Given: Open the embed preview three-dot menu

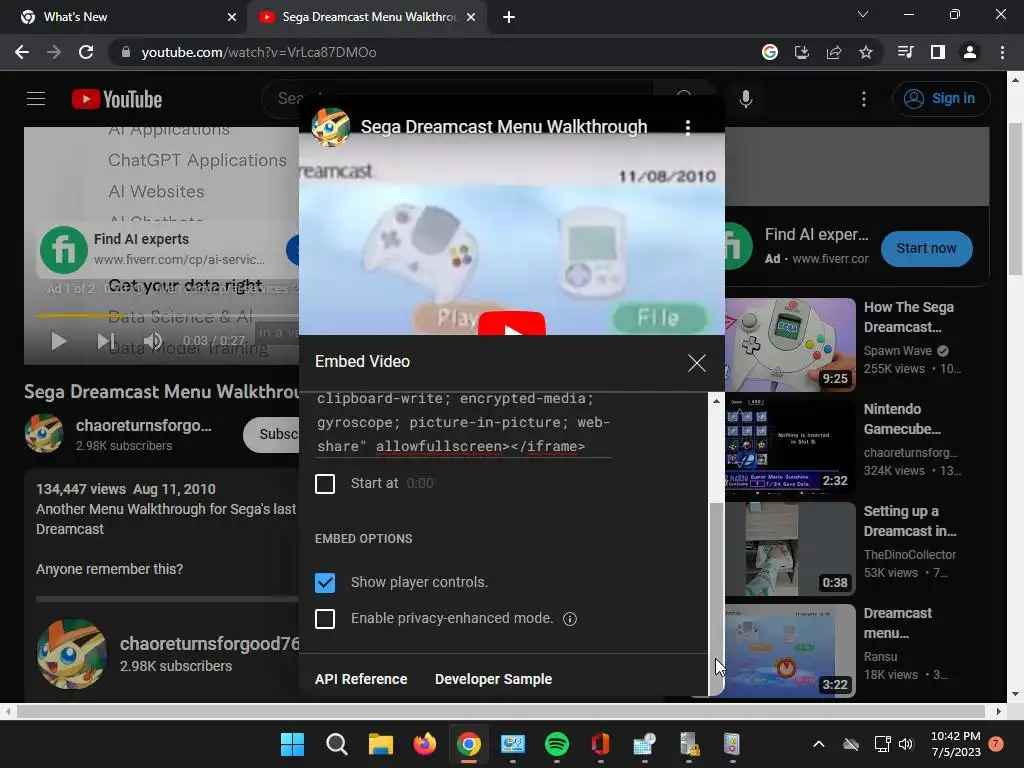Looking at the screenshot, I should [x=688, y=127].
